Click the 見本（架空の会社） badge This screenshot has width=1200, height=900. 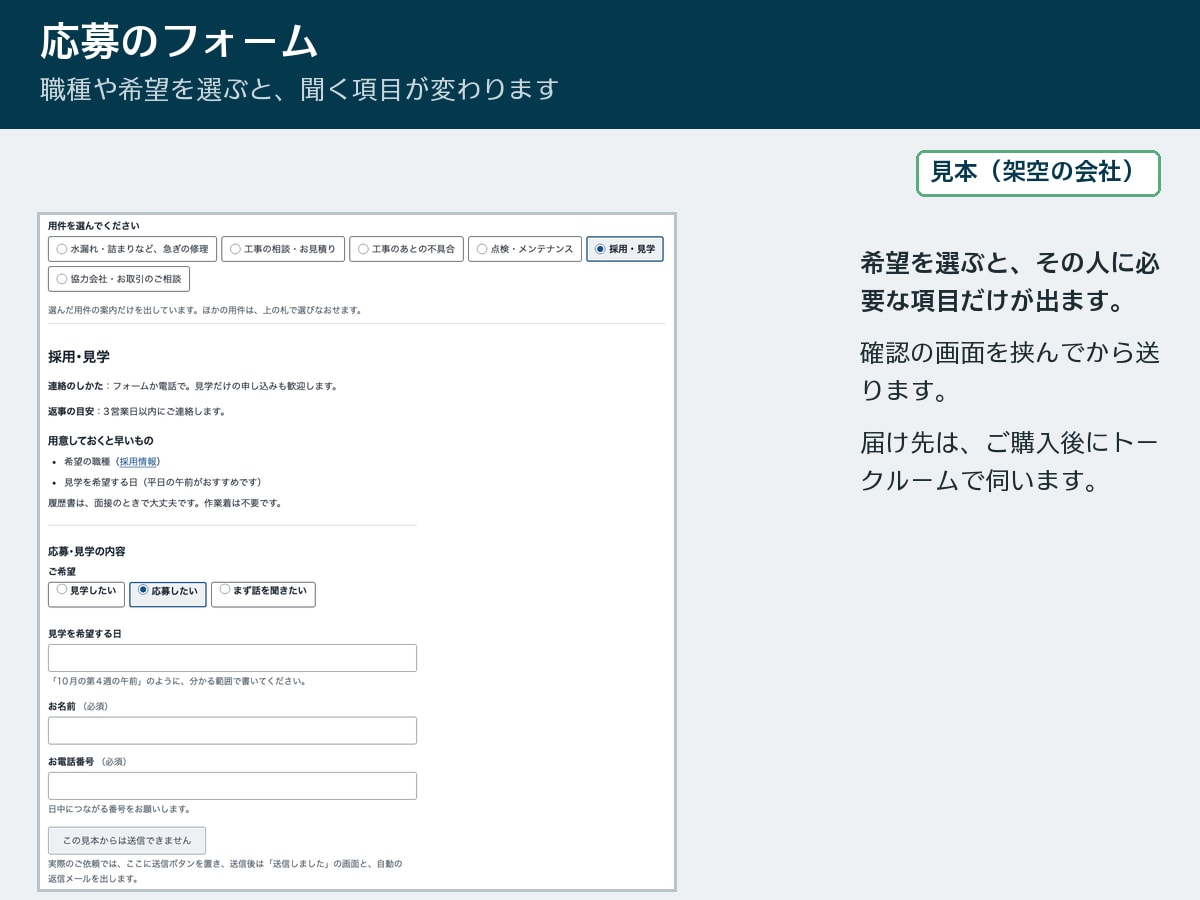(x=1038, y=173)
